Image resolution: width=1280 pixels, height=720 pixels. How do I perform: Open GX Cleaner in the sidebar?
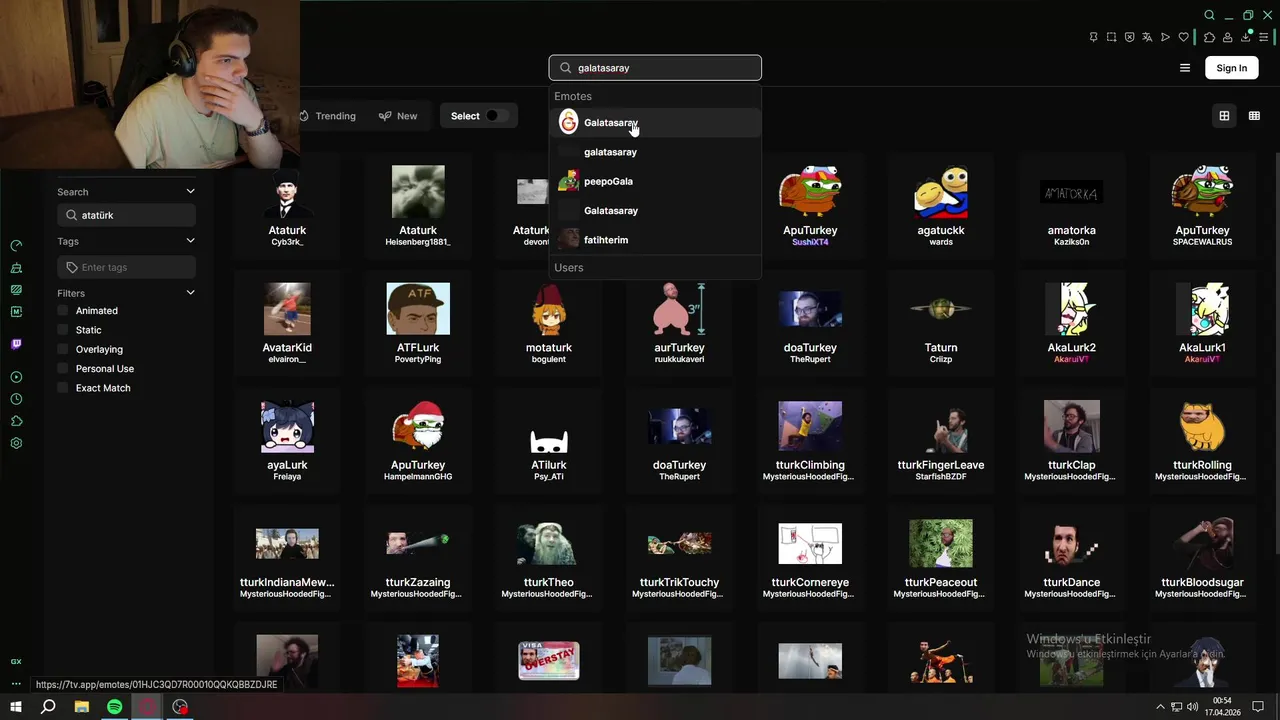[x=16, y=268]
